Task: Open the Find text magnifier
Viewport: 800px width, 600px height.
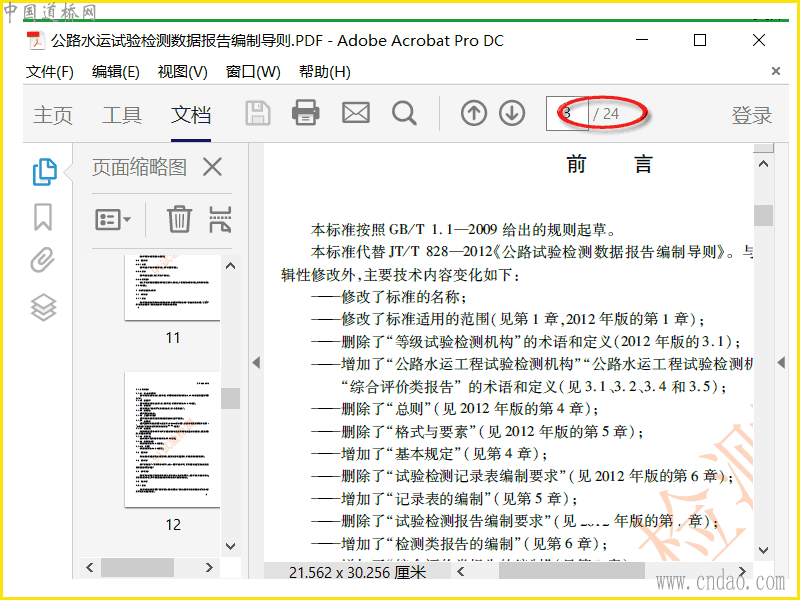Action: pos(404,113)
